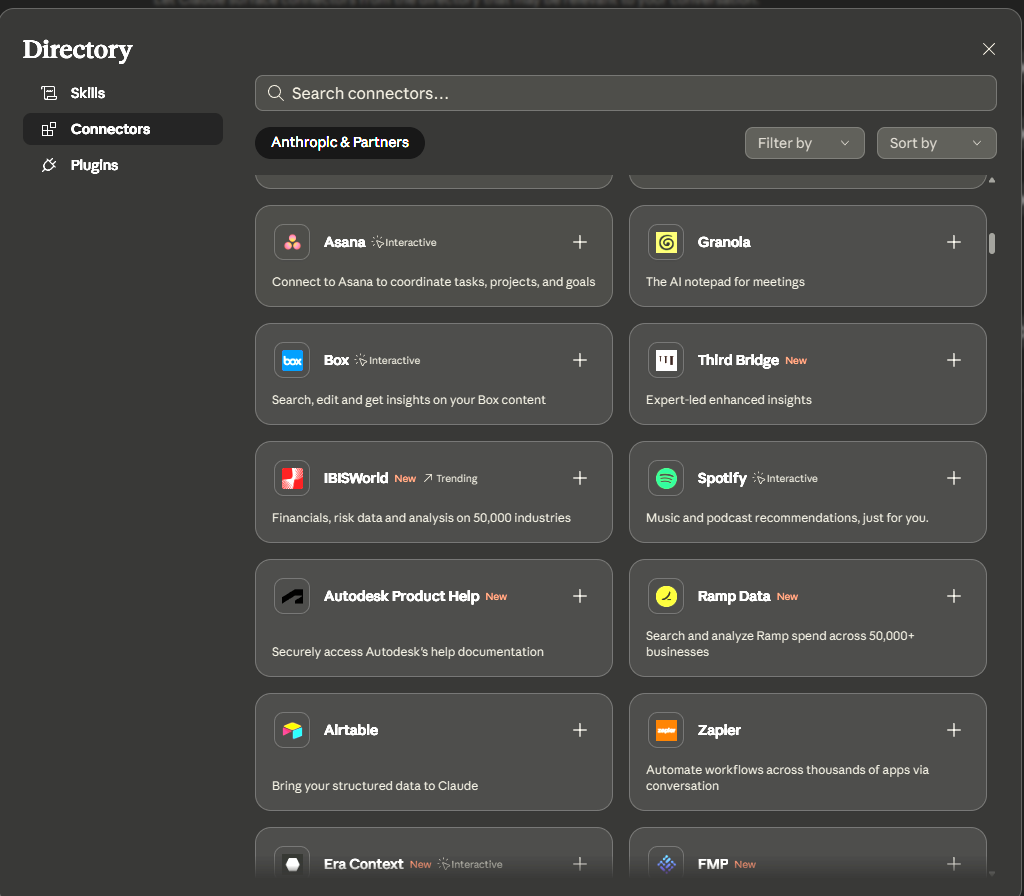Click the Granola logo icon

tap(666, 242)
